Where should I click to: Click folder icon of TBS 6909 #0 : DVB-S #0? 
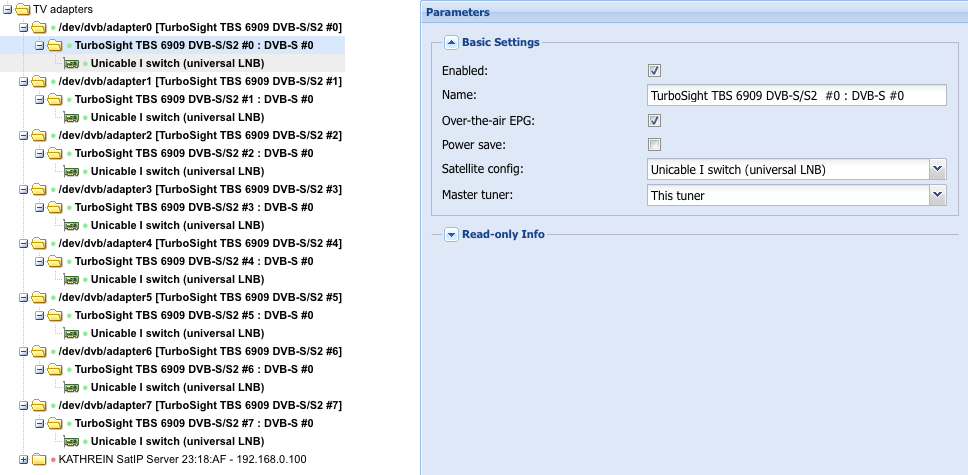[x=55, y=45]
